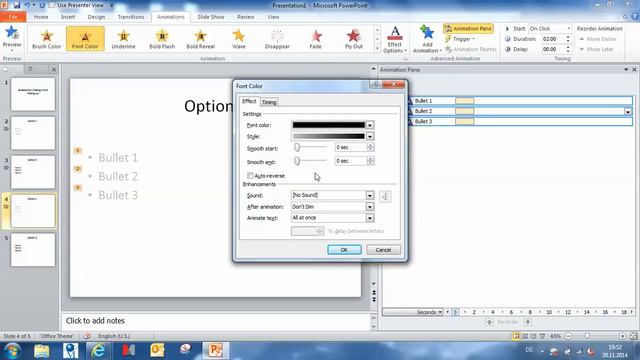This screenshot has height=360, width=640.
Task: Choose the Wave animation effect
Action: (239, 39)
